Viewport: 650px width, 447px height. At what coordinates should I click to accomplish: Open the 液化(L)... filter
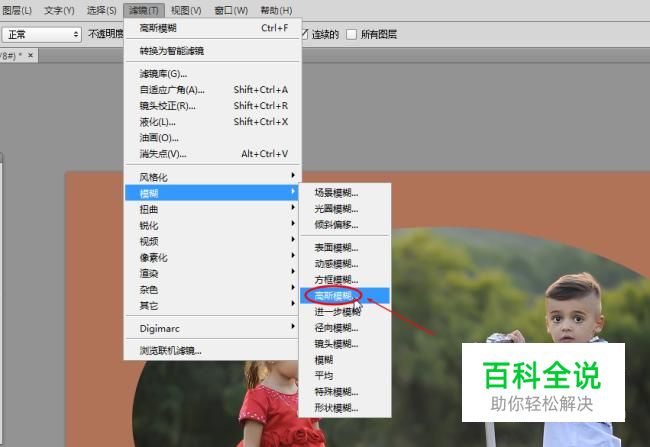pos(213,122)
